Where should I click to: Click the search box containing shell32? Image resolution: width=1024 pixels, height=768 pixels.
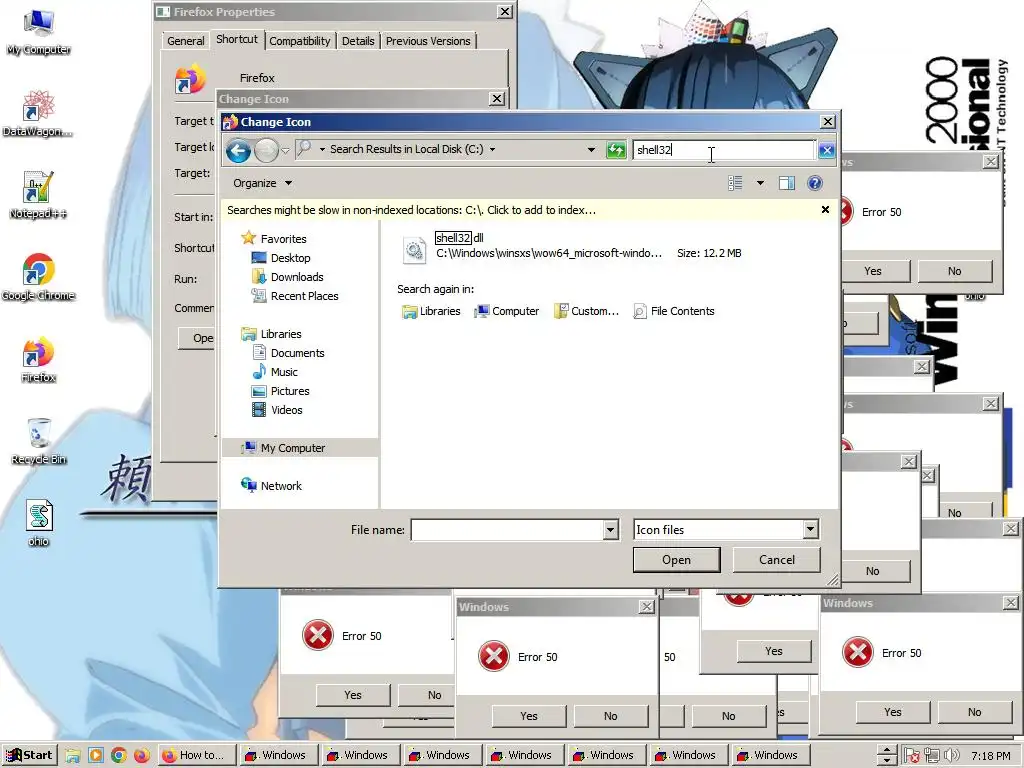[724, 150]
